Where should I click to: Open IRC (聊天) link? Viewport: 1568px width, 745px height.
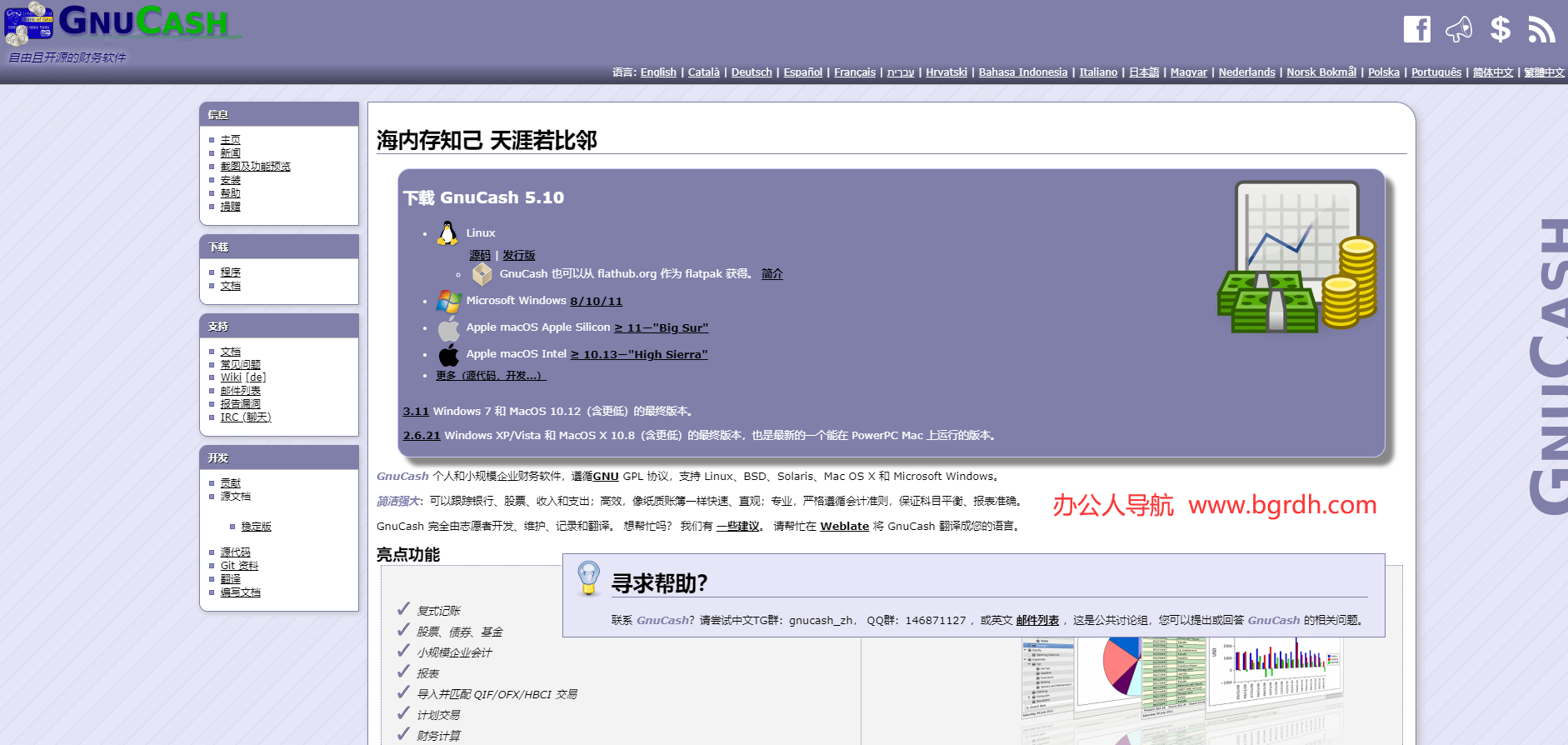[246, 417]
